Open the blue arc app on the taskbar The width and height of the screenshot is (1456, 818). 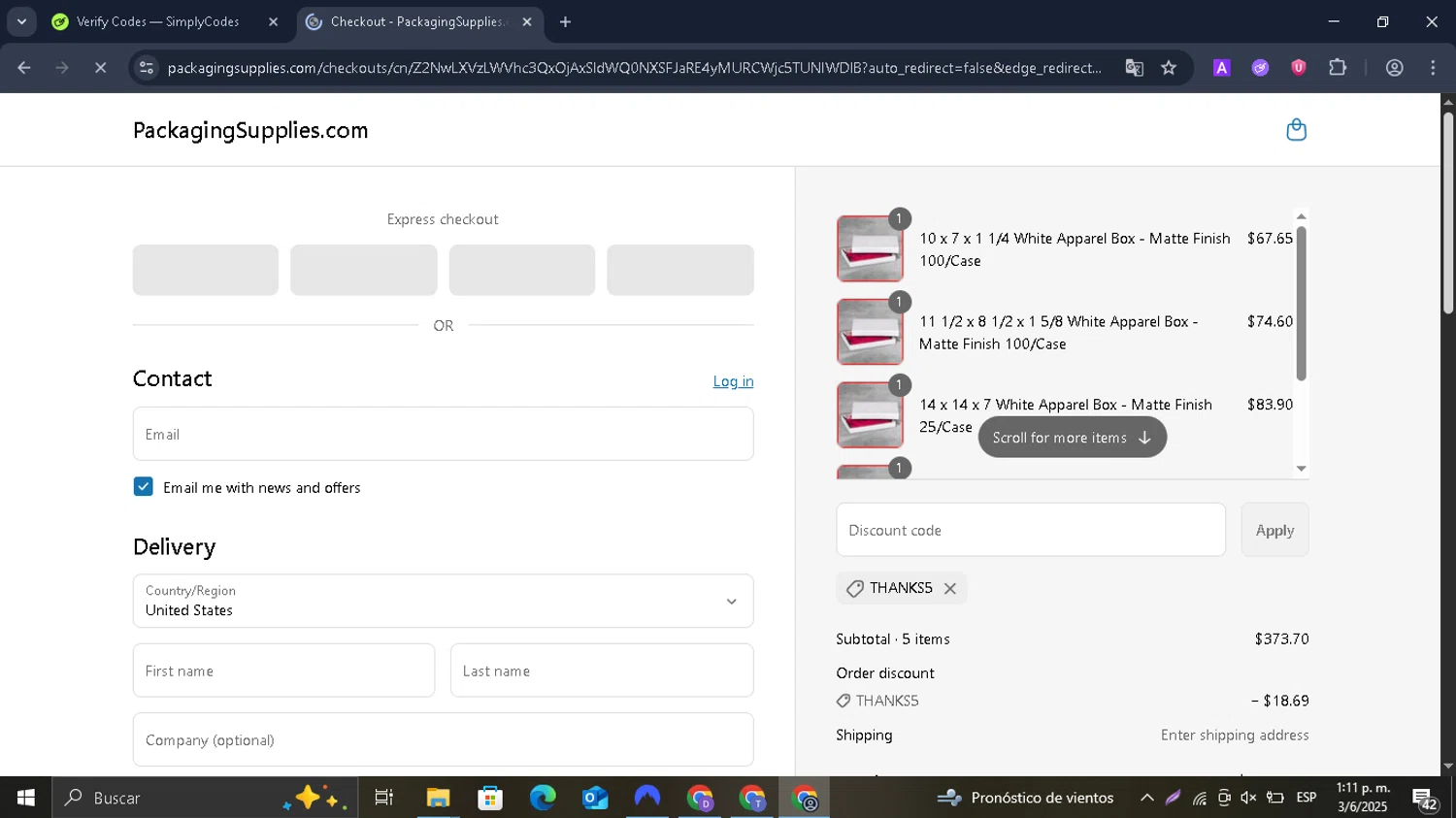(647, 798)
